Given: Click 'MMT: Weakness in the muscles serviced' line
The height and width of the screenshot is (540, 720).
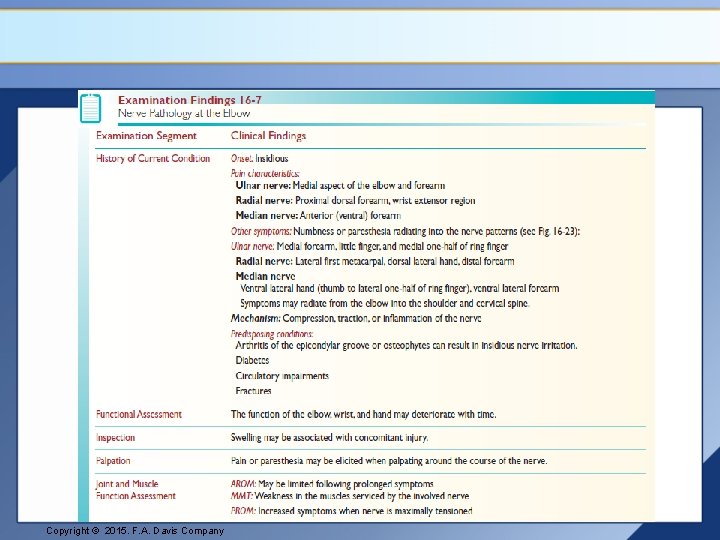Looking at the screenshot, I should [x=350, y=496].
